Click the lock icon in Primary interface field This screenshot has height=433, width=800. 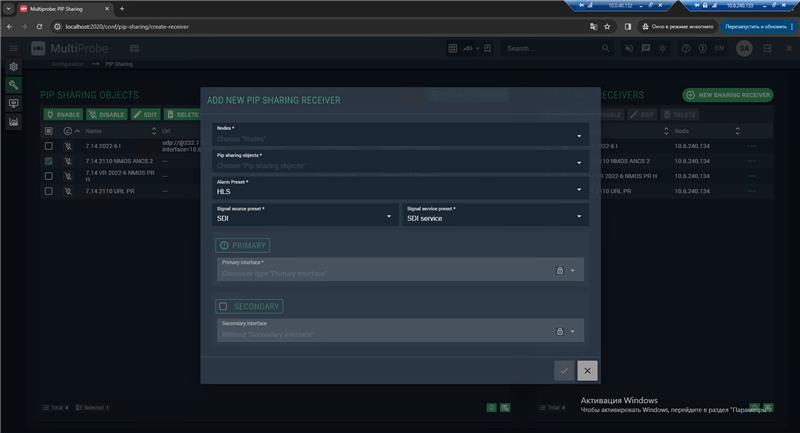[x=560, y=271]
